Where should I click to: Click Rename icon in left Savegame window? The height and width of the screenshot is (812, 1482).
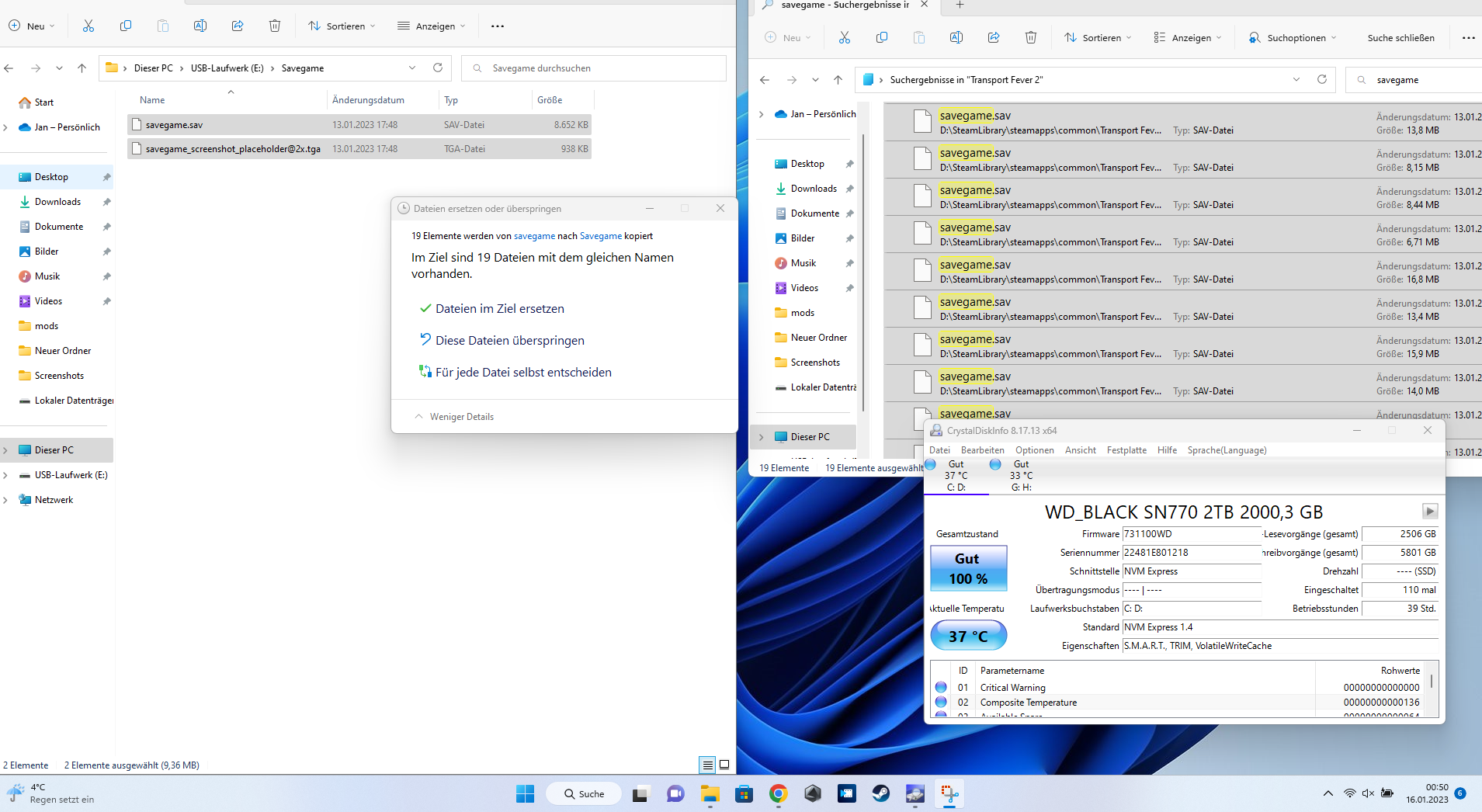point(200,26)
